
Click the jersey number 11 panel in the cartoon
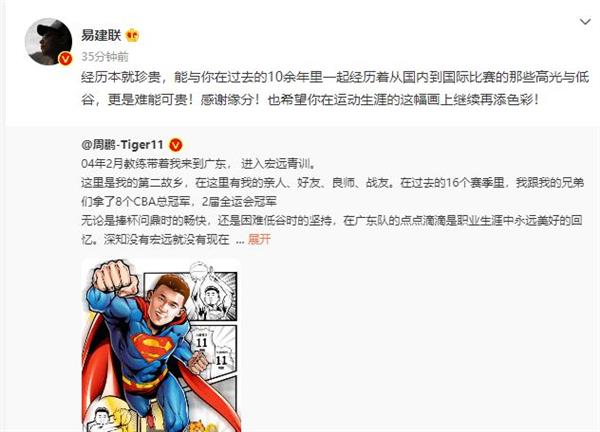pyautogui.click(x=212, y=350)
